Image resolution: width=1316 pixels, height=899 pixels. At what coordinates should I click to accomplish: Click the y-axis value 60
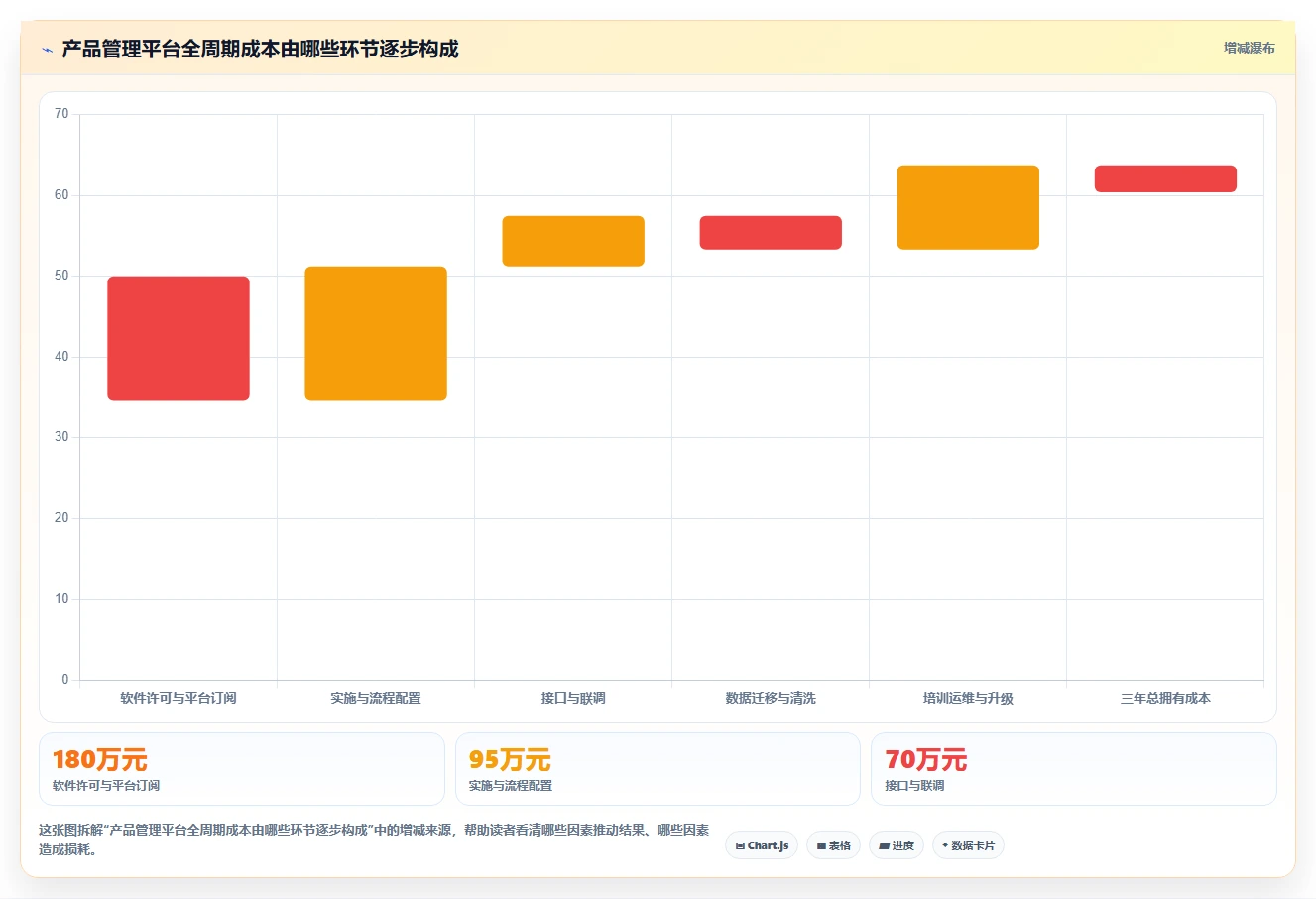[x=61, y=195]
